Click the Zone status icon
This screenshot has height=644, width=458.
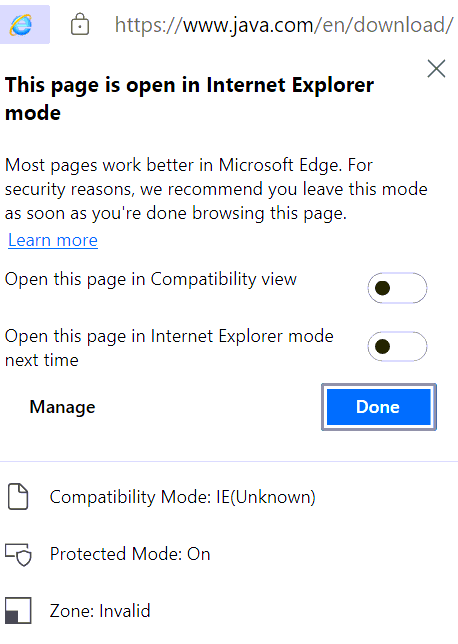[x=18, y=610]
